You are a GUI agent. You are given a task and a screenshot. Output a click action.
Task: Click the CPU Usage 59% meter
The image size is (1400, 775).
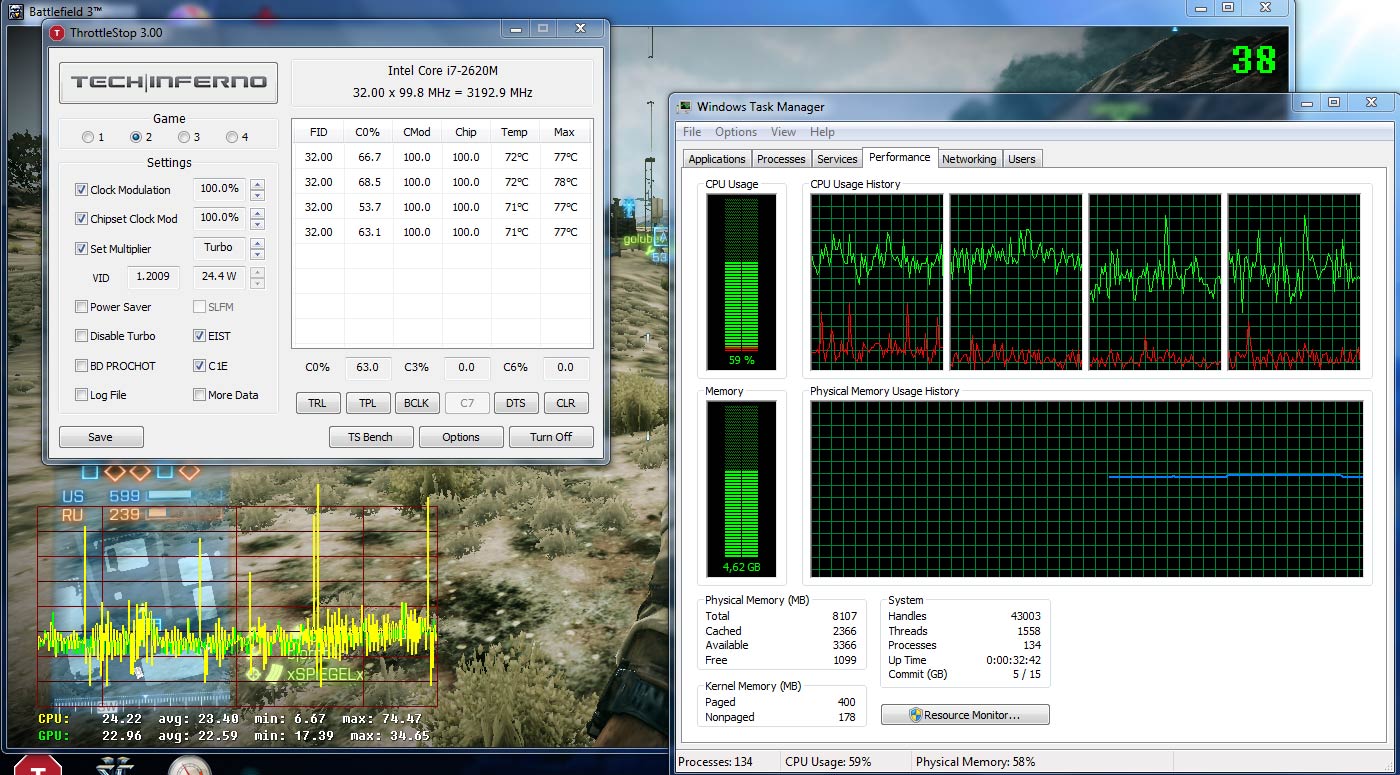click(741, 281)
